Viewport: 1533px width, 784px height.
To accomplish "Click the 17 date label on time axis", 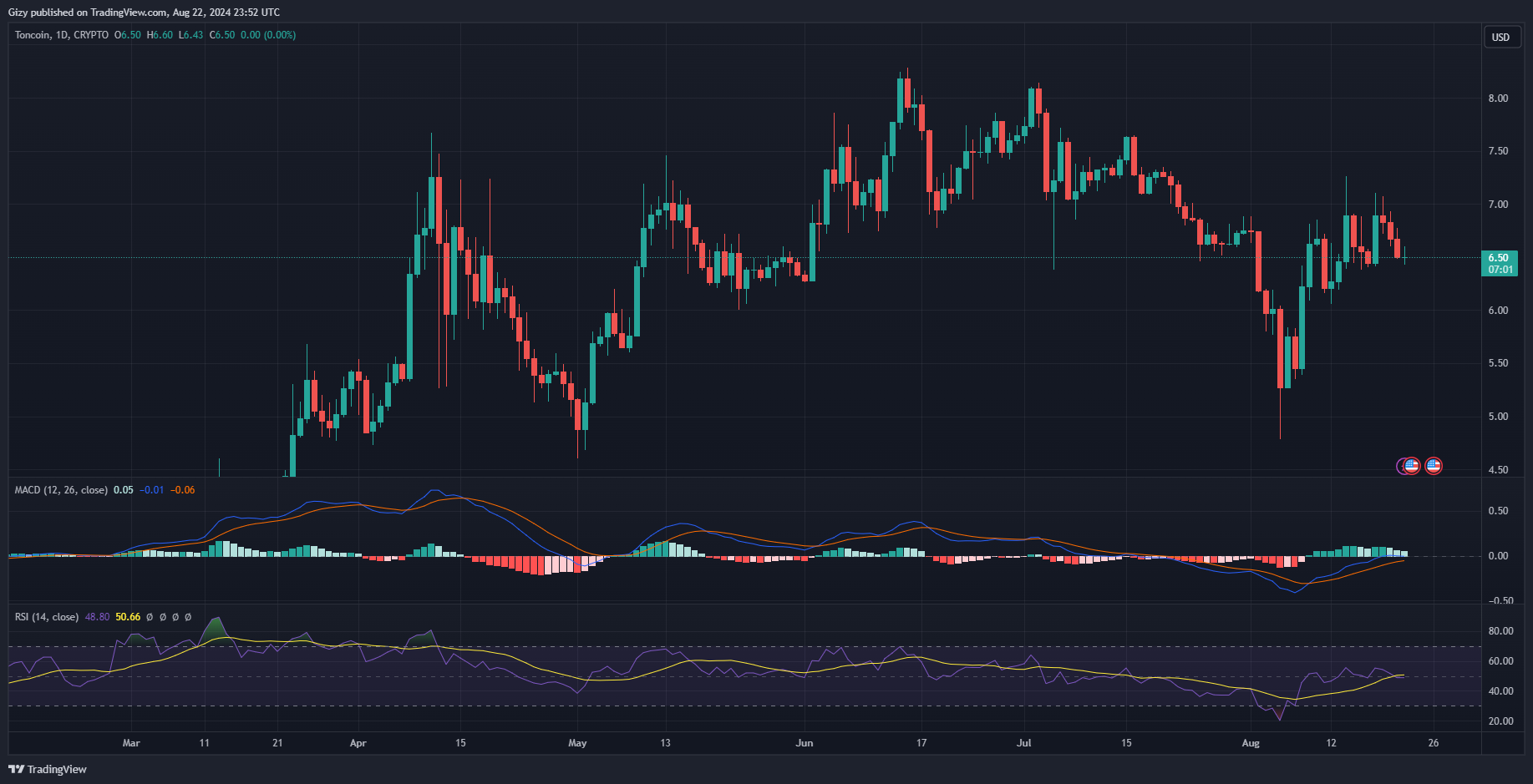I will (x=921, y=743).
